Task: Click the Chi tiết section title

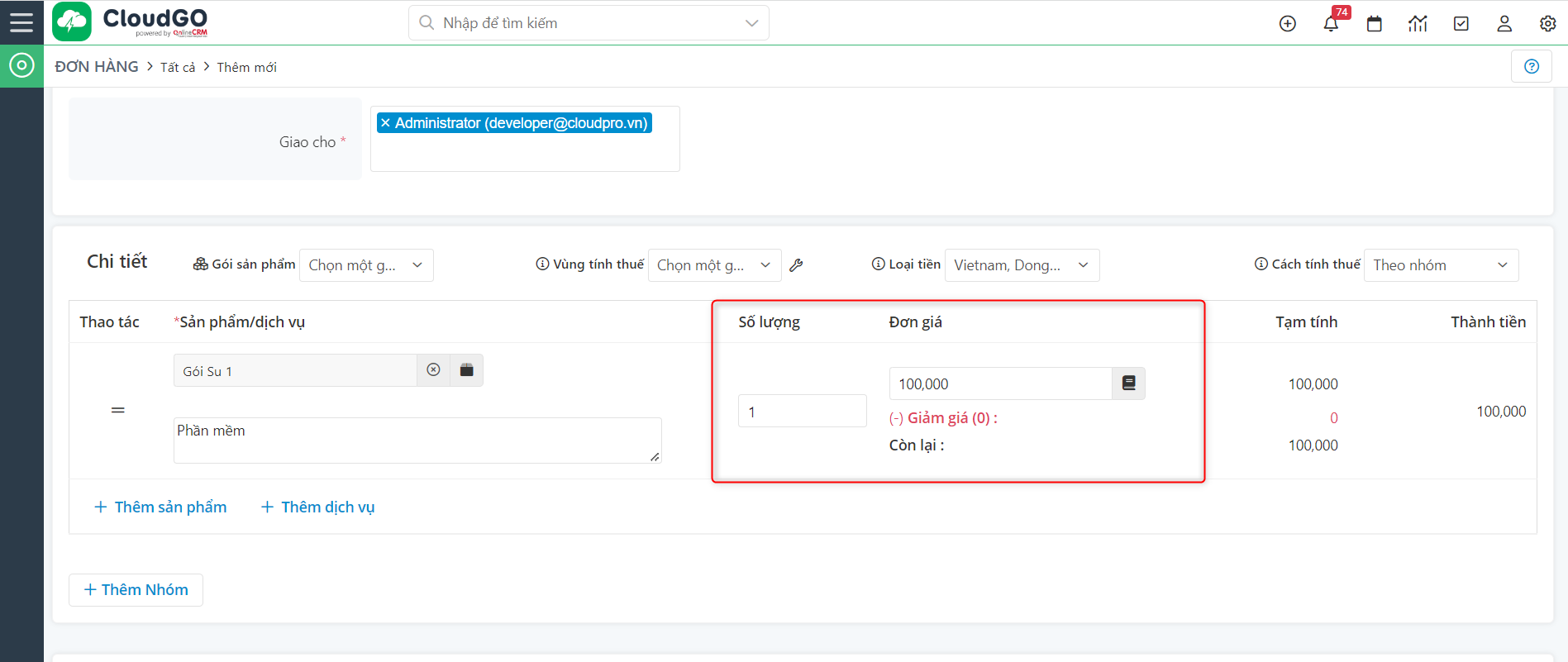Action: tap(117, 262)
